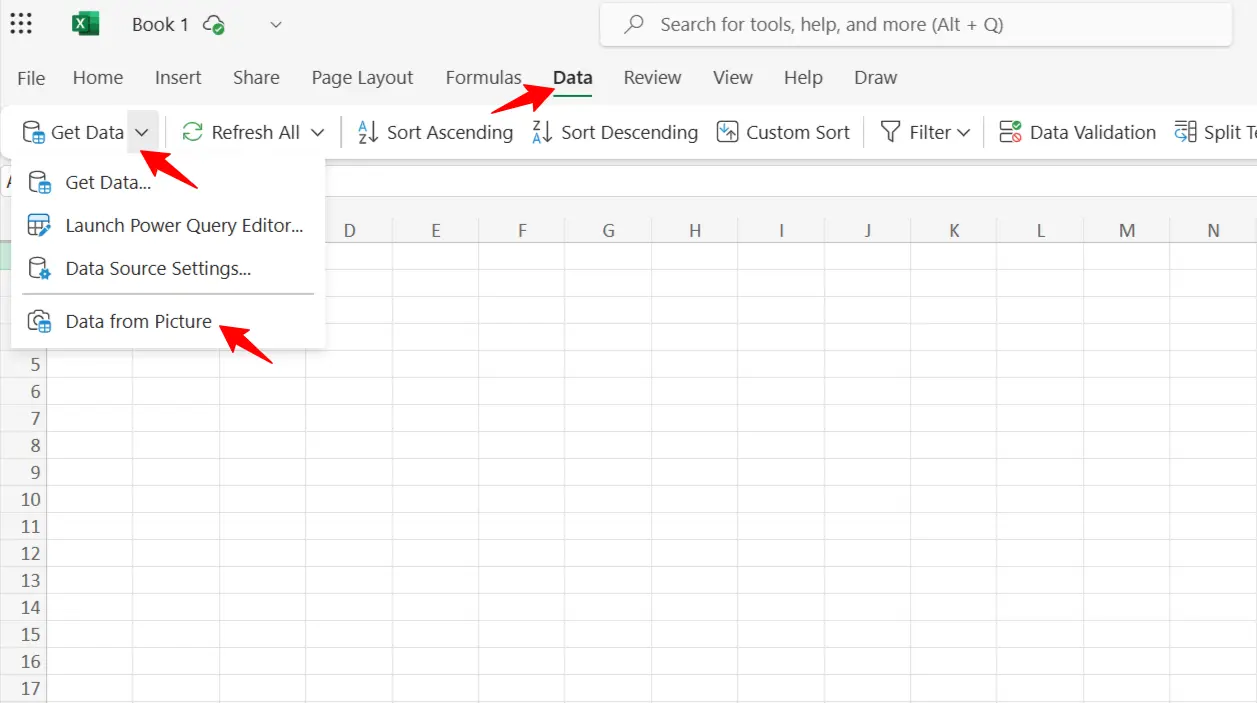Viewport: 1257px width, 703px height.
Task: Click the cloud saved status icon
Action: (213, 25)
